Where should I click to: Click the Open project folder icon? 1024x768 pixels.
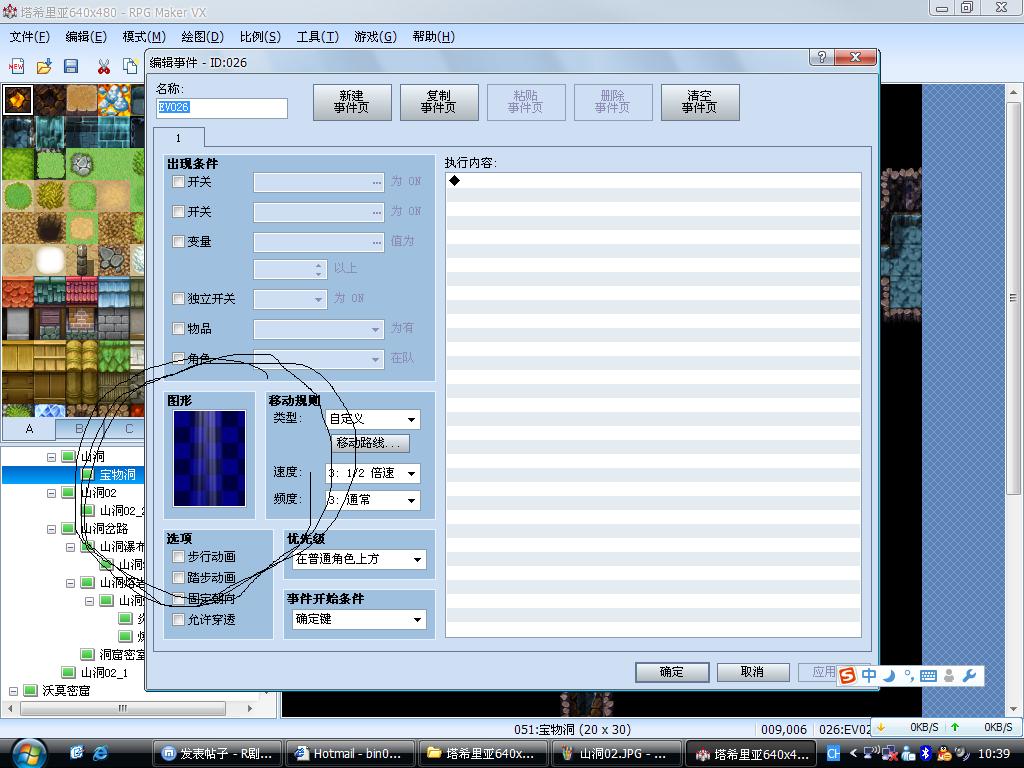coord(44,66)
